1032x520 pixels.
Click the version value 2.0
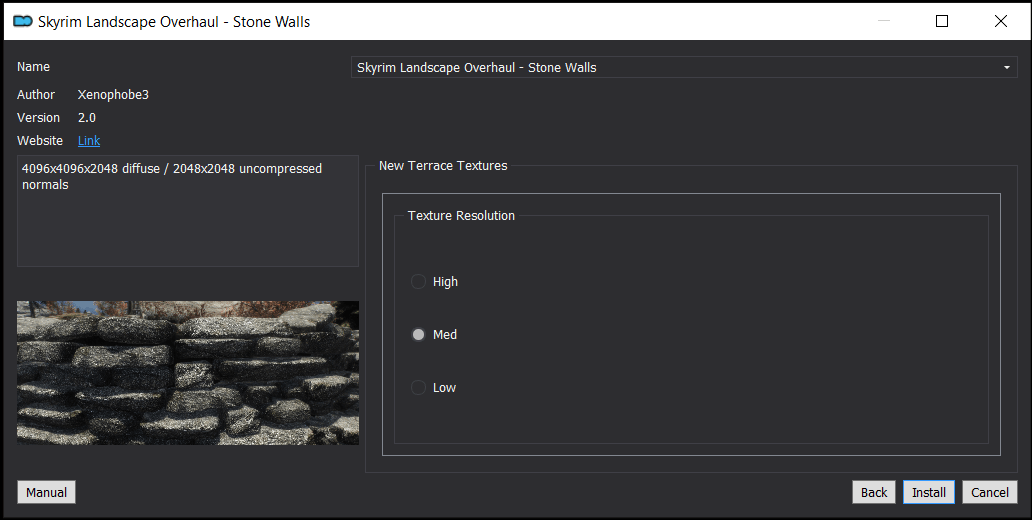pos(87,117)
